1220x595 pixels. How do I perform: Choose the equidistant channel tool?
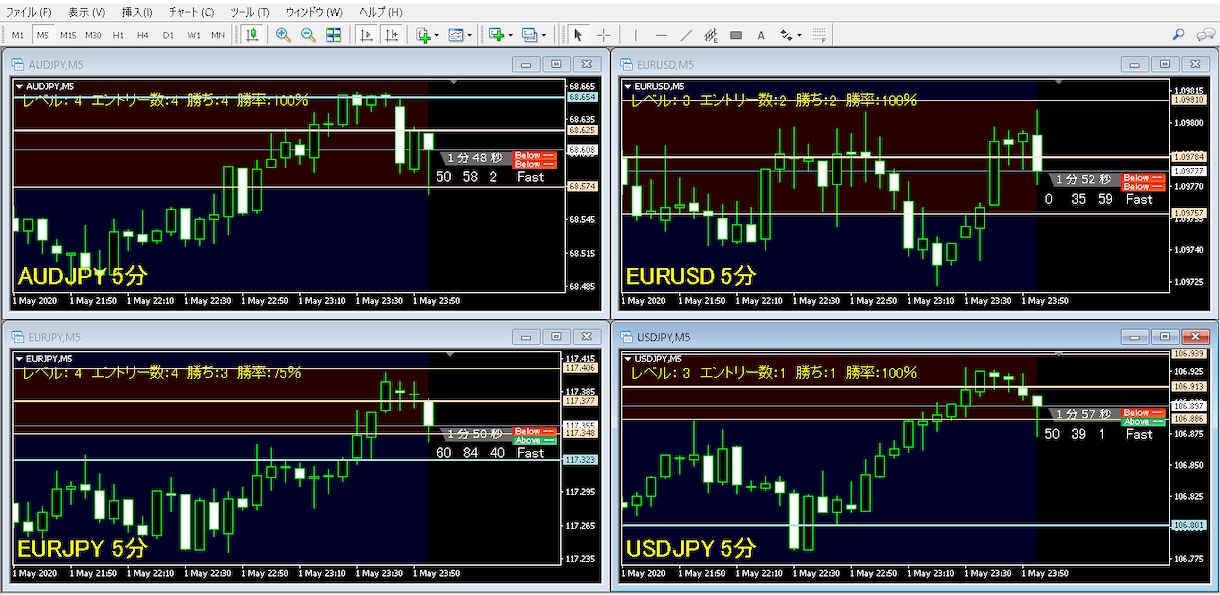tap(711, 35)
